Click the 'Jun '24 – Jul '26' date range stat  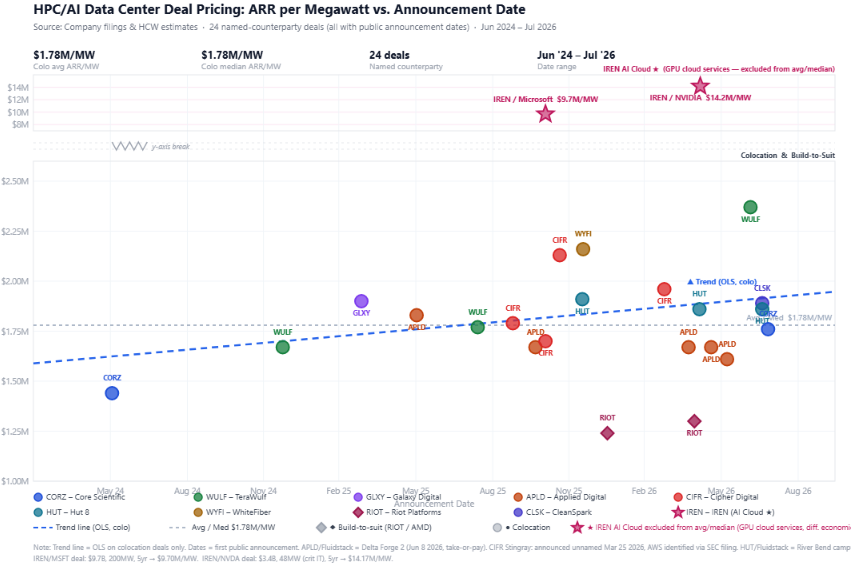tap(576, 55)
